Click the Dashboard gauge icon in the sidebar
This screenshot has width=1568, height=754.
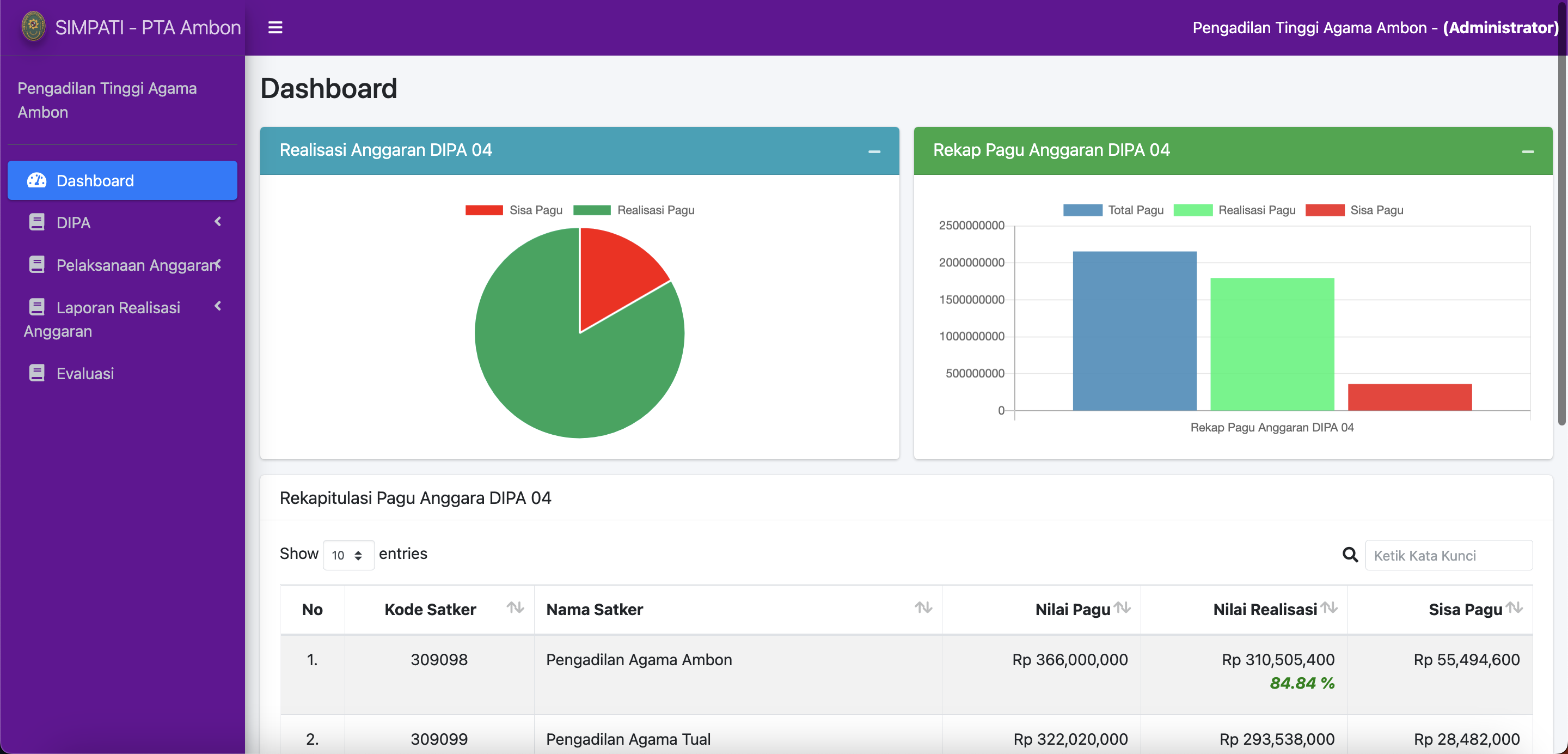click(36, 180)
